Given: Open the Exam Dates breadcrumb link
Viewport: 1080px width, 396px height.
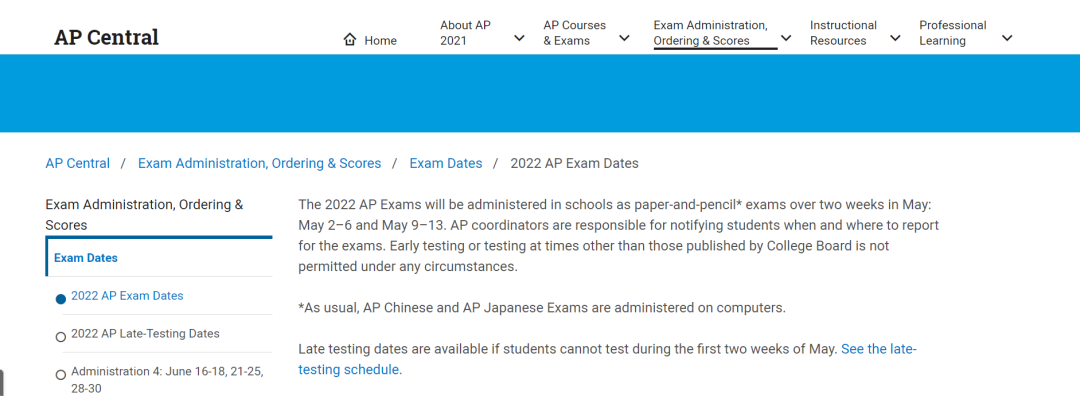Looking at the screenshot, I should 446,163.
